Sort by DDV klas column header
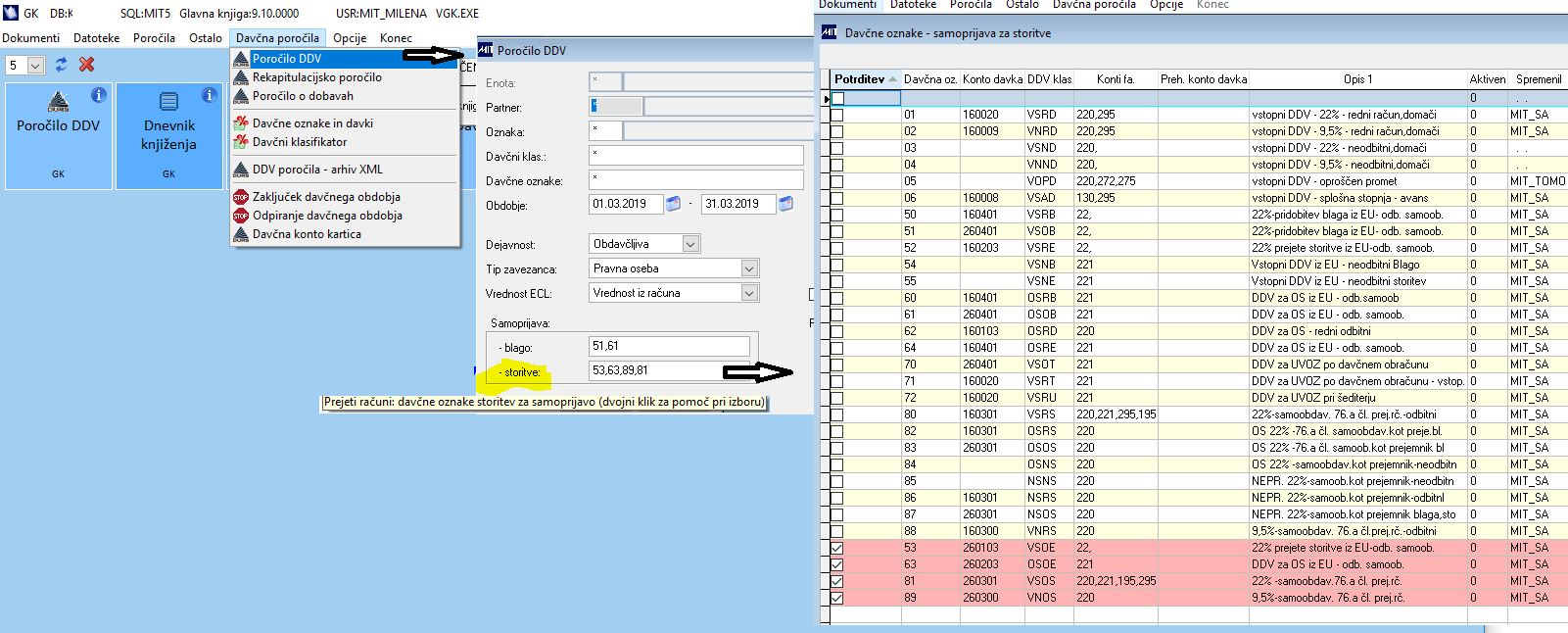The height and width of the screenshot is (633, 1568). [1049, 79]
